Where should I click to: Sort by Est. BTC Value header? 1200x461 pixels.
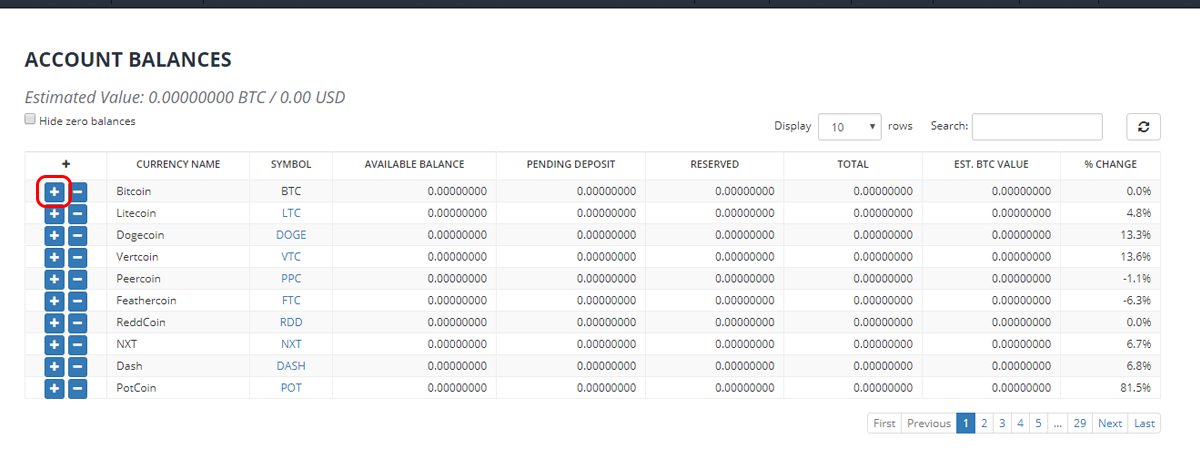(x=991, y=164)
